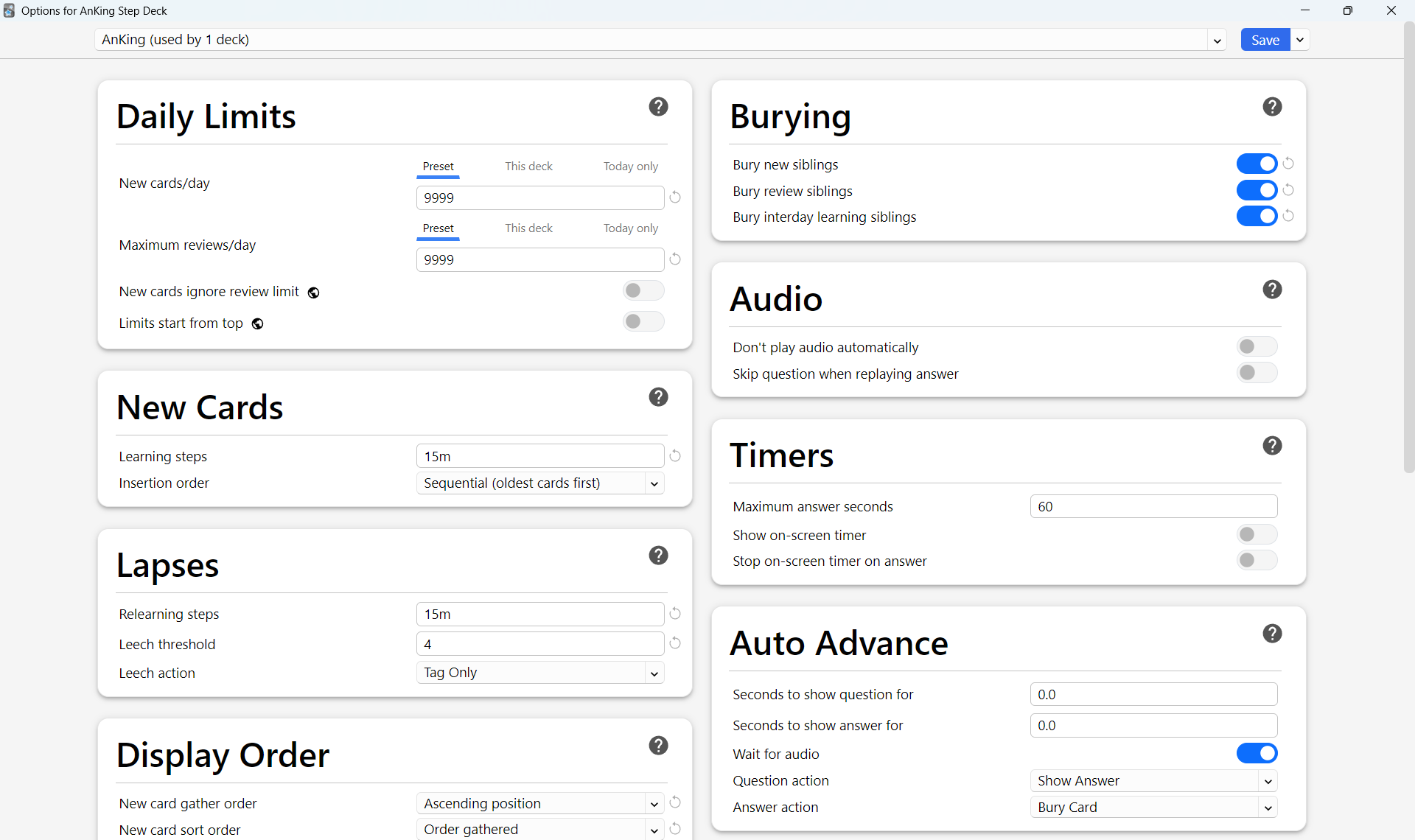This screenshot has width=1415, height=840.
Task: Click globe icon beside Limits start from top
Action: (x=257, y=324)
